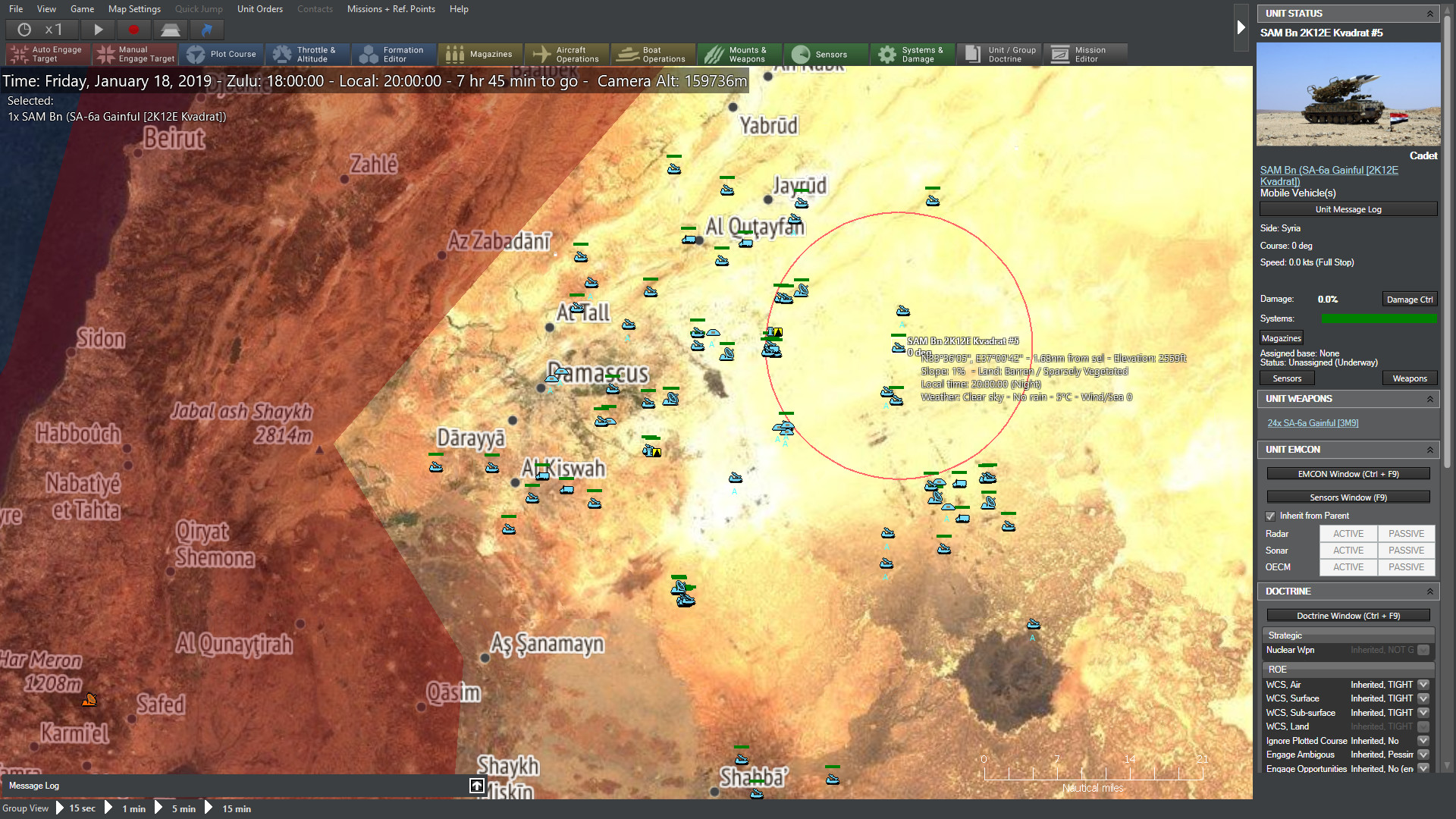The width and height of the screenshot is (1456, 819).
Task: Open the Plot Course tool
Action: pyautogui.click(x=222, y=54)
